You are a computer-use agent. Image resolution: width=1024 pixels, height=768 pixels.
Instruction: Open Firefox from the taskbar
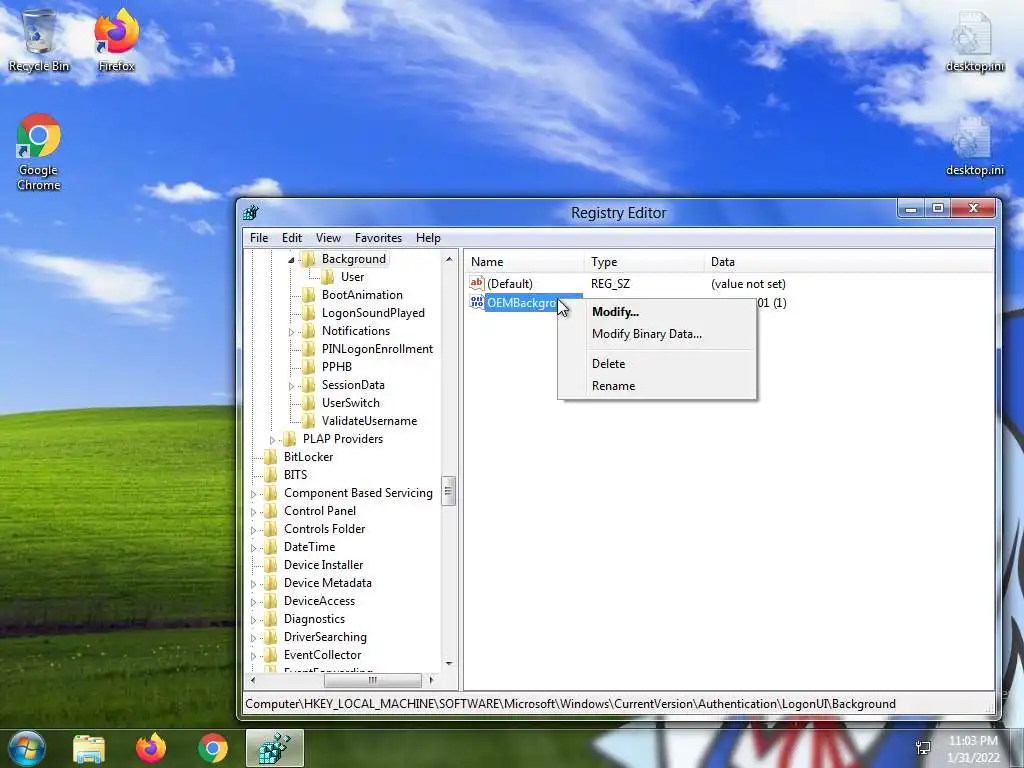151,748
